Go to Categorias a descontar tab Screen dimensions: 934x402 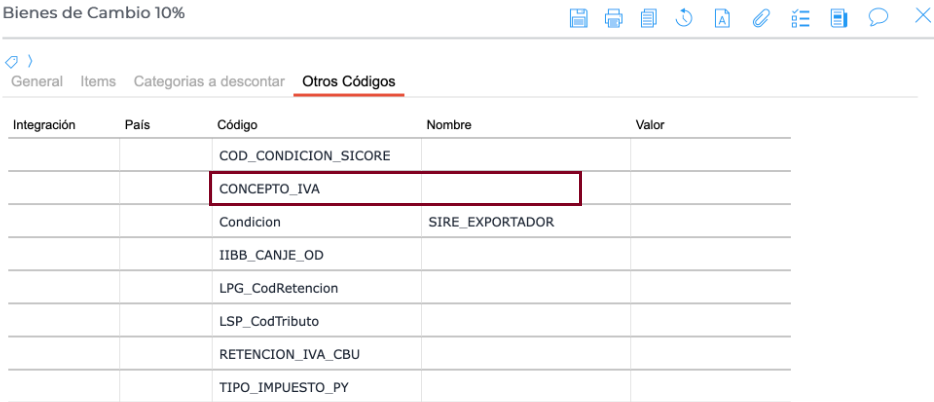coord(209,81)
